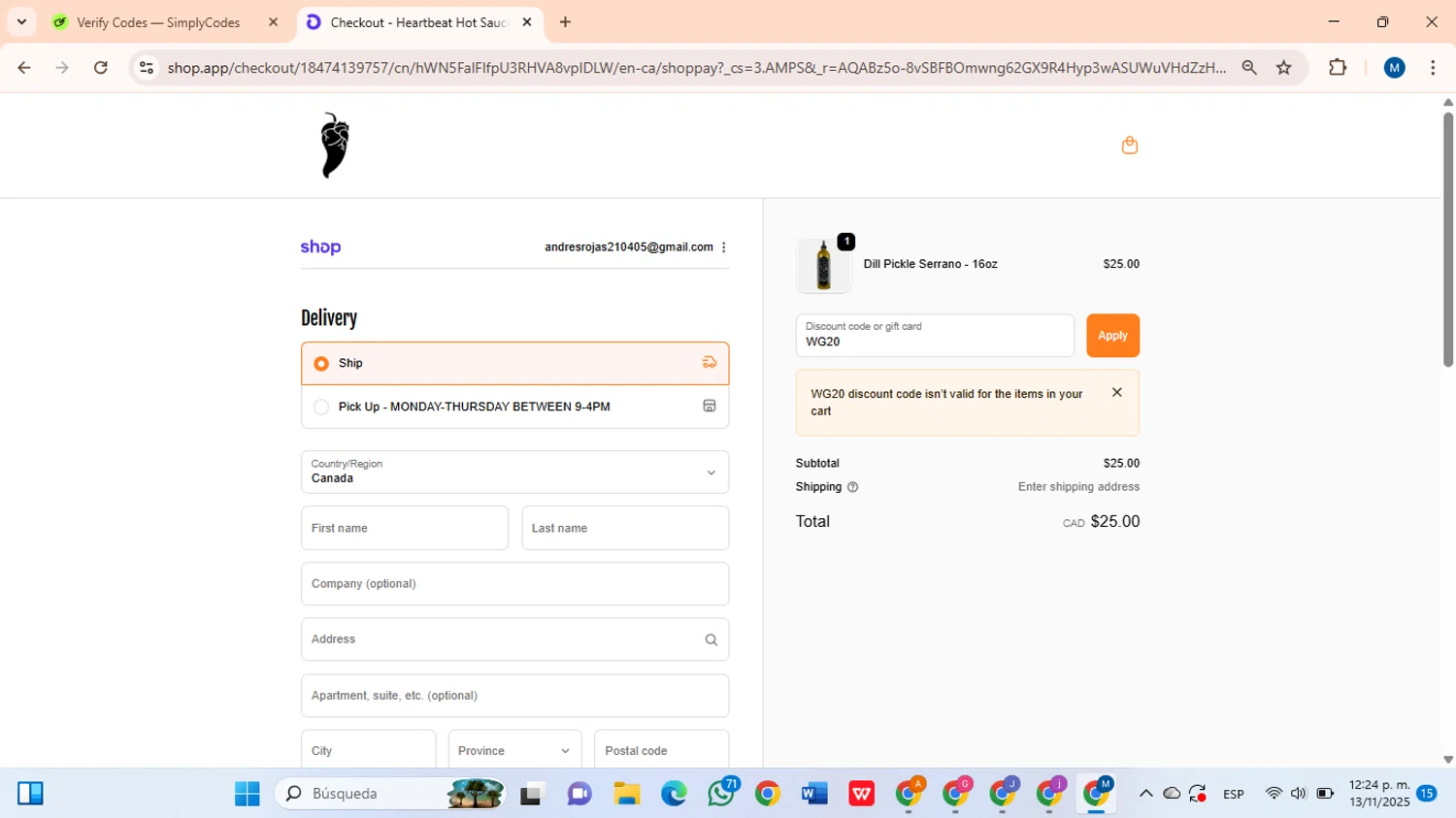This screenshot has width=1456, height=818.
Task: Open site information icon in address bar
Action: 147,68
